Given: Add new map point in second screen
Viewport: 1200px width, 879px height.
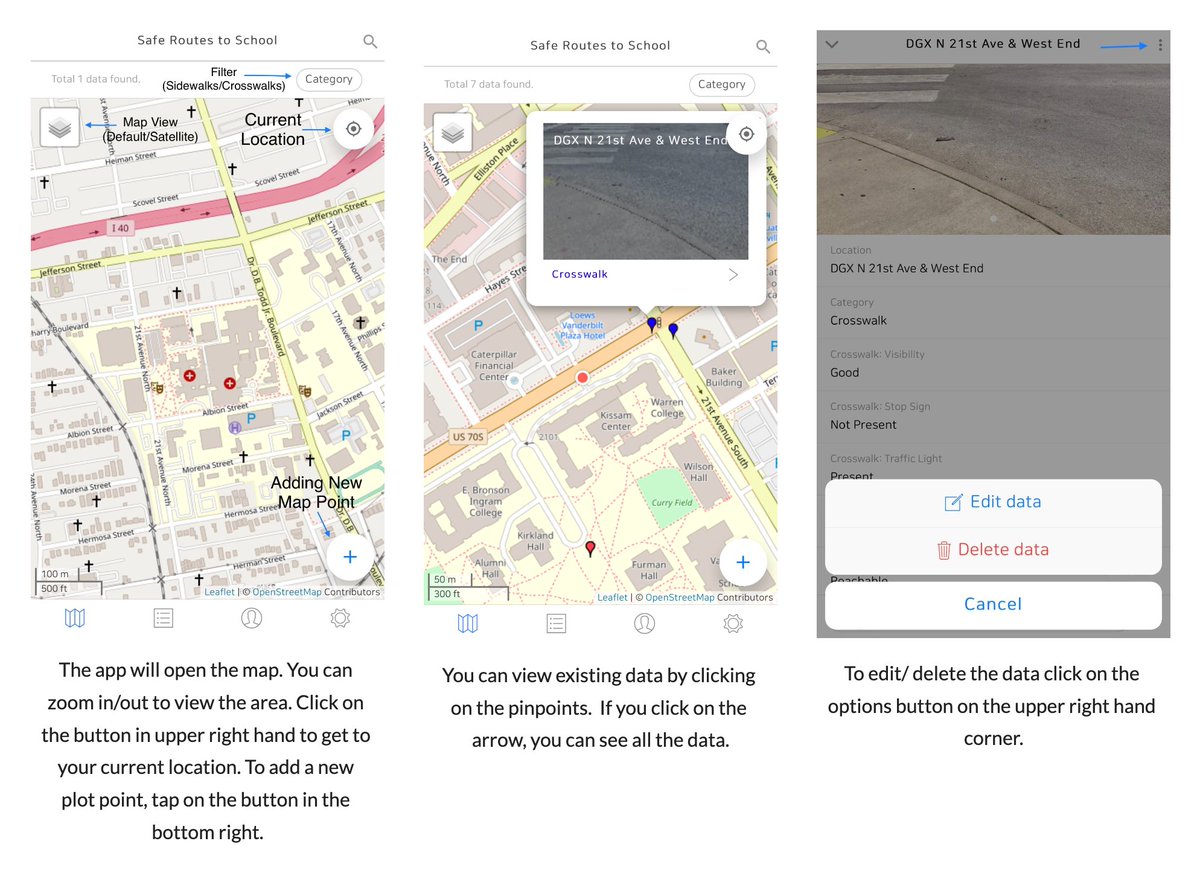Looking at the screenshot, I should 743,563.
